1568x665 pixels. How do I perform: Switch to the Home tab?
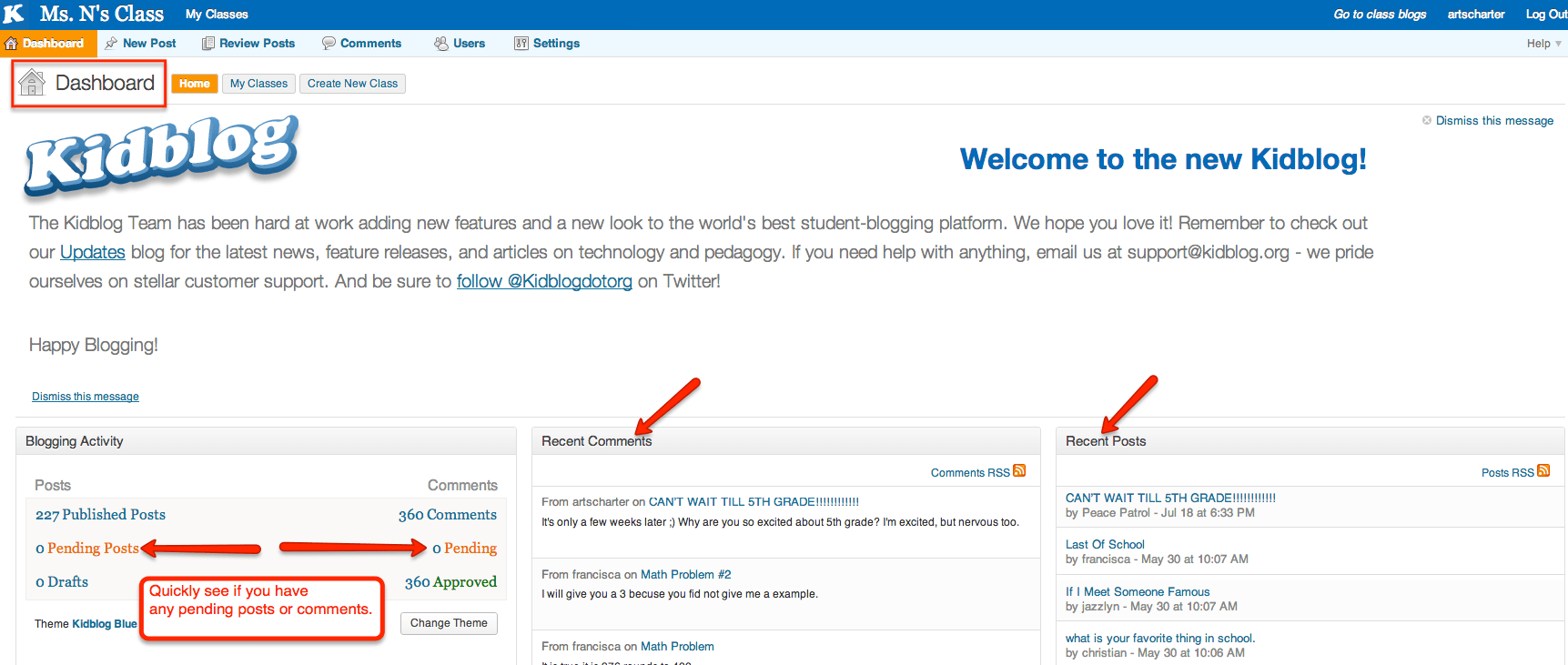195,84
